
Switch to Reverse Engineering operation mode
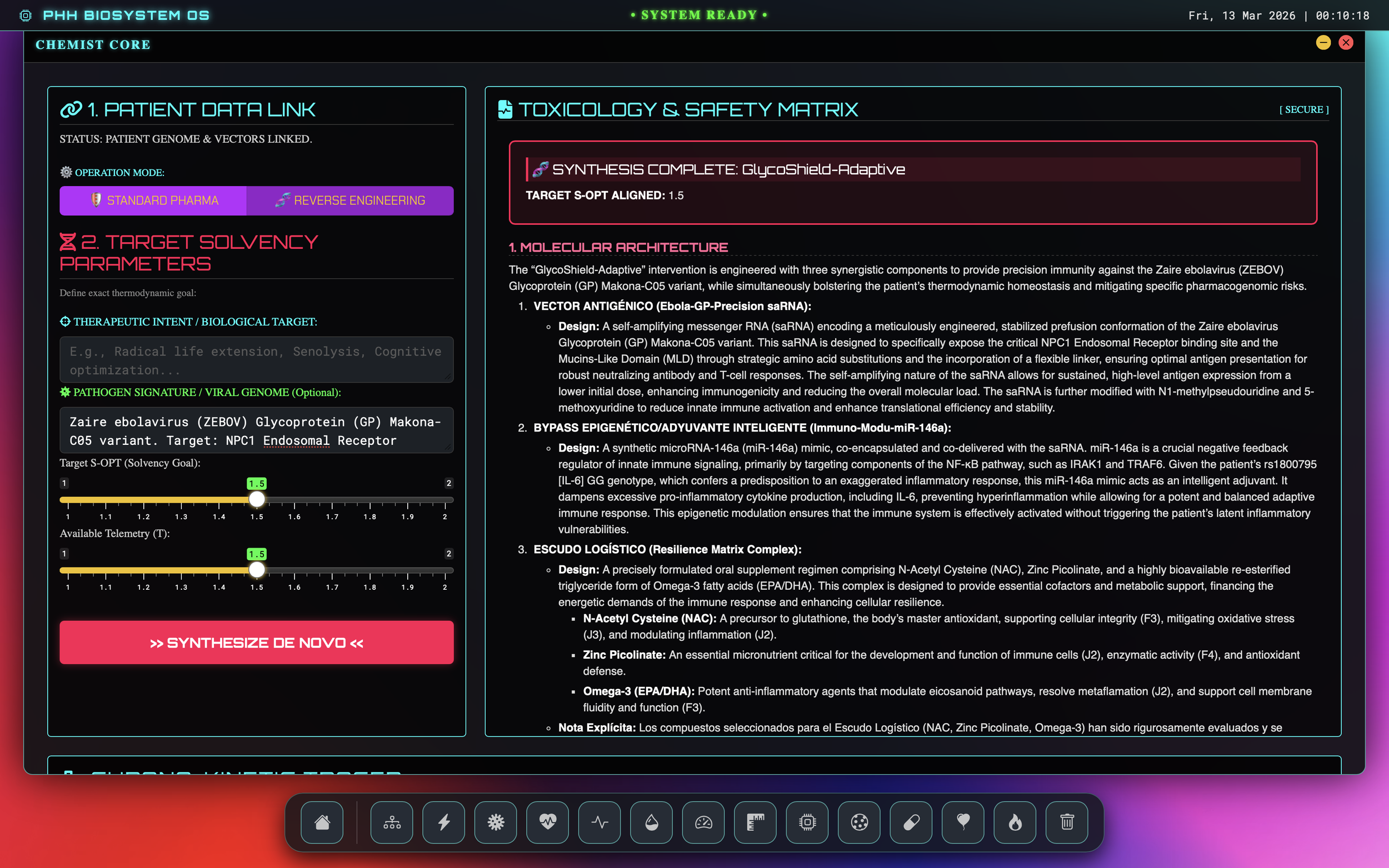coord(350,200)
